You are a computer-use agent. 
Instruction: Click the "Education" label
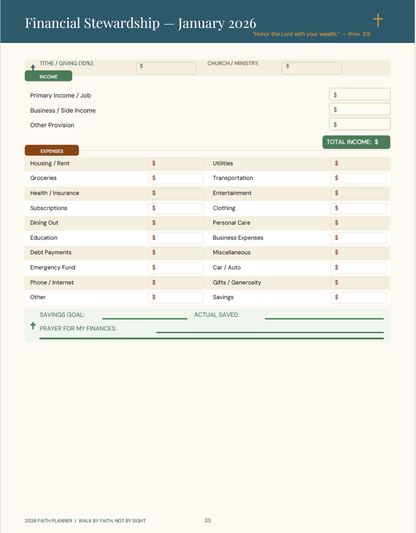(x=44, y=238)
